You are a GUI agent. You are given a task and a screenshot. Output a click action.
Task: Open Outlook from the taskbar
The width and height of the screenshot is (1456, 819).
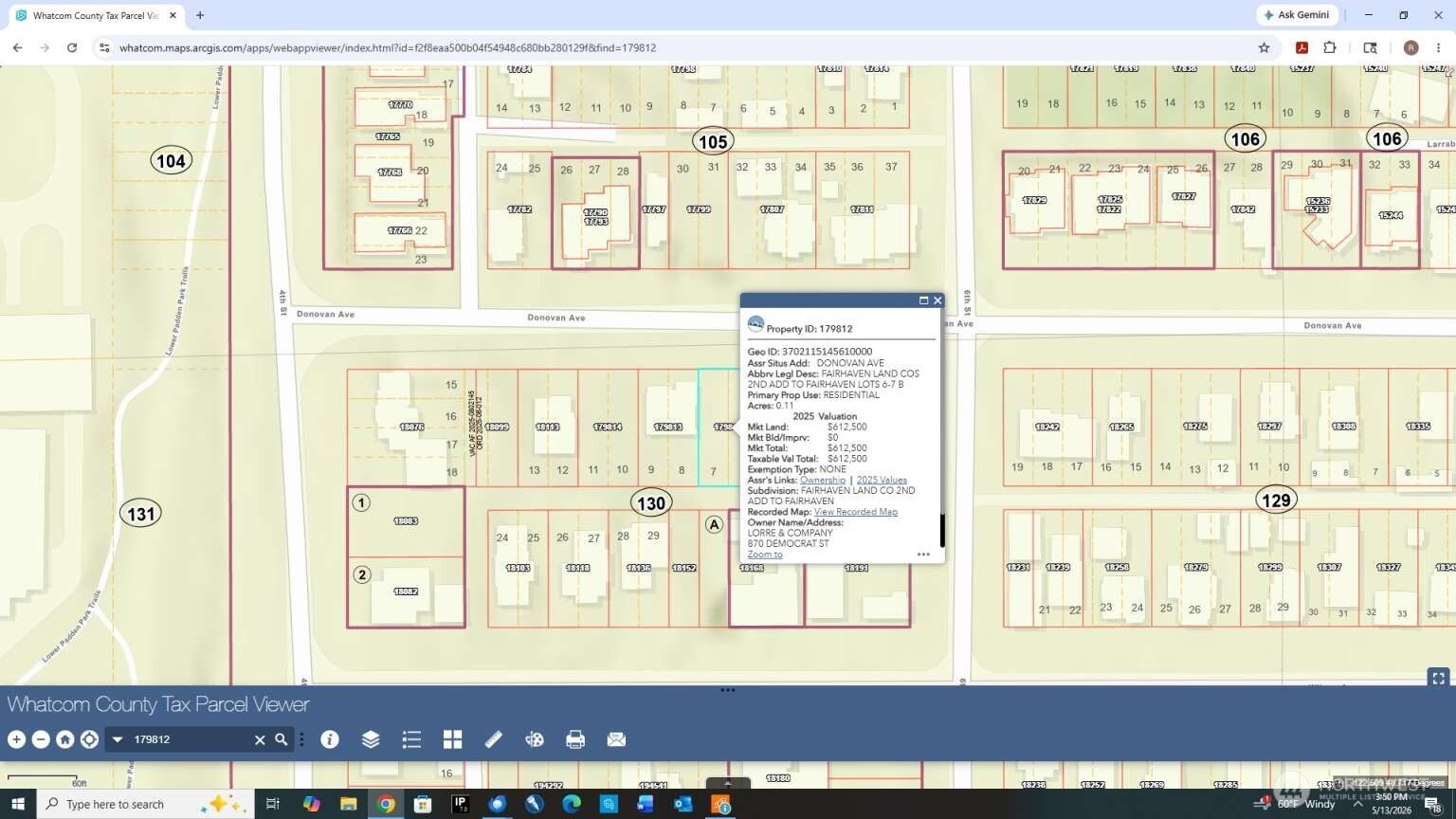682,804
